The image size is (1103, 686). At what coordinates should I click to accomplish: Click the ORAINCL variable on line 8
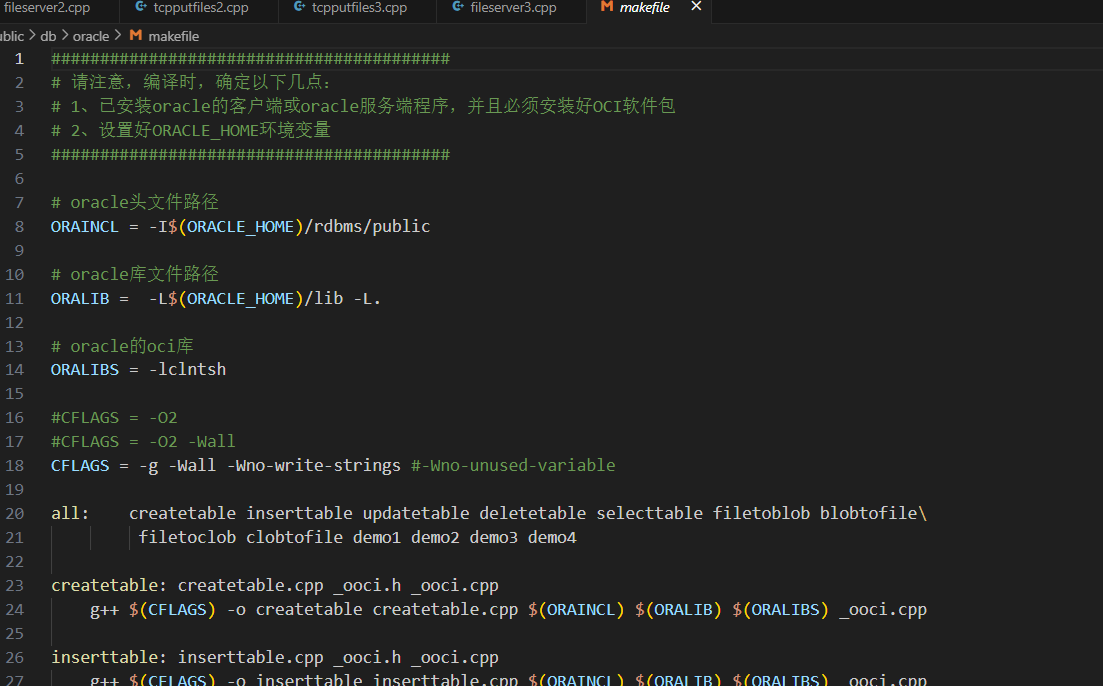click(x=84, y=227)
